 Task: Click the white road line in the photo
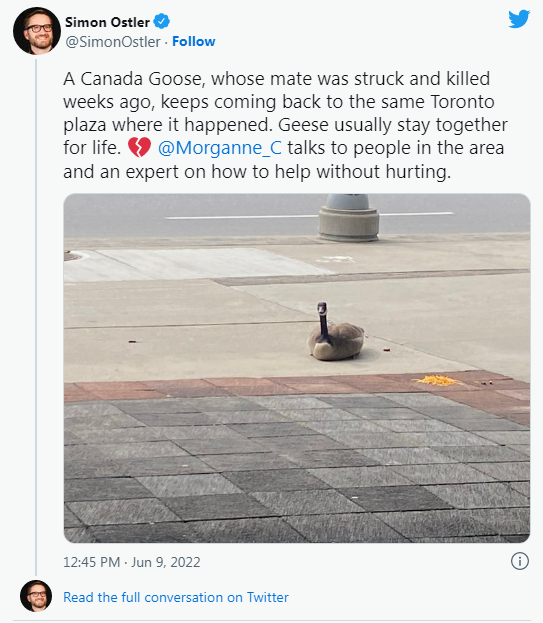tap(309, 216)
